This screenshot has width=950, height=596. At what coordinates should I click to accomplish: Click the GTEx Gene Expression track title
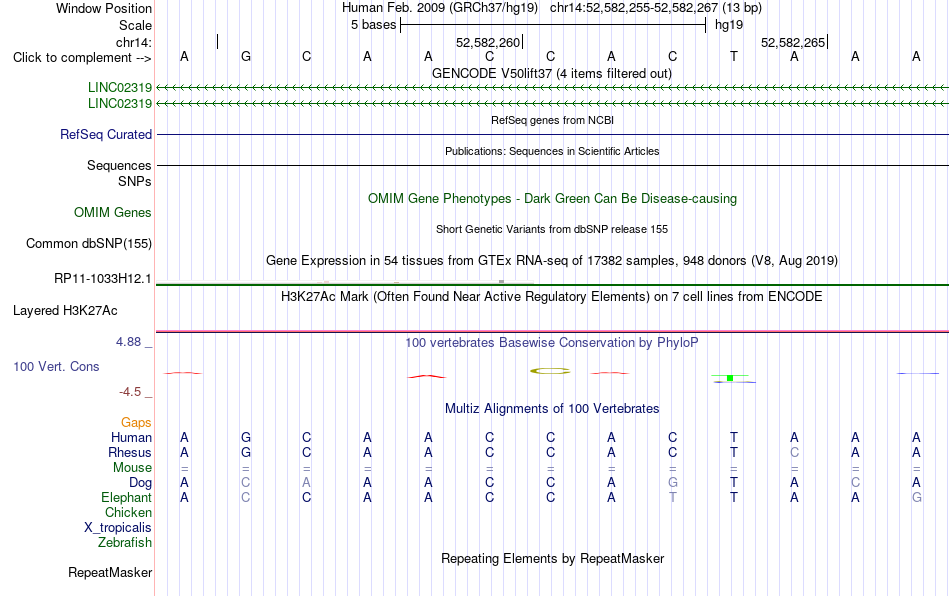coord(552,260)
